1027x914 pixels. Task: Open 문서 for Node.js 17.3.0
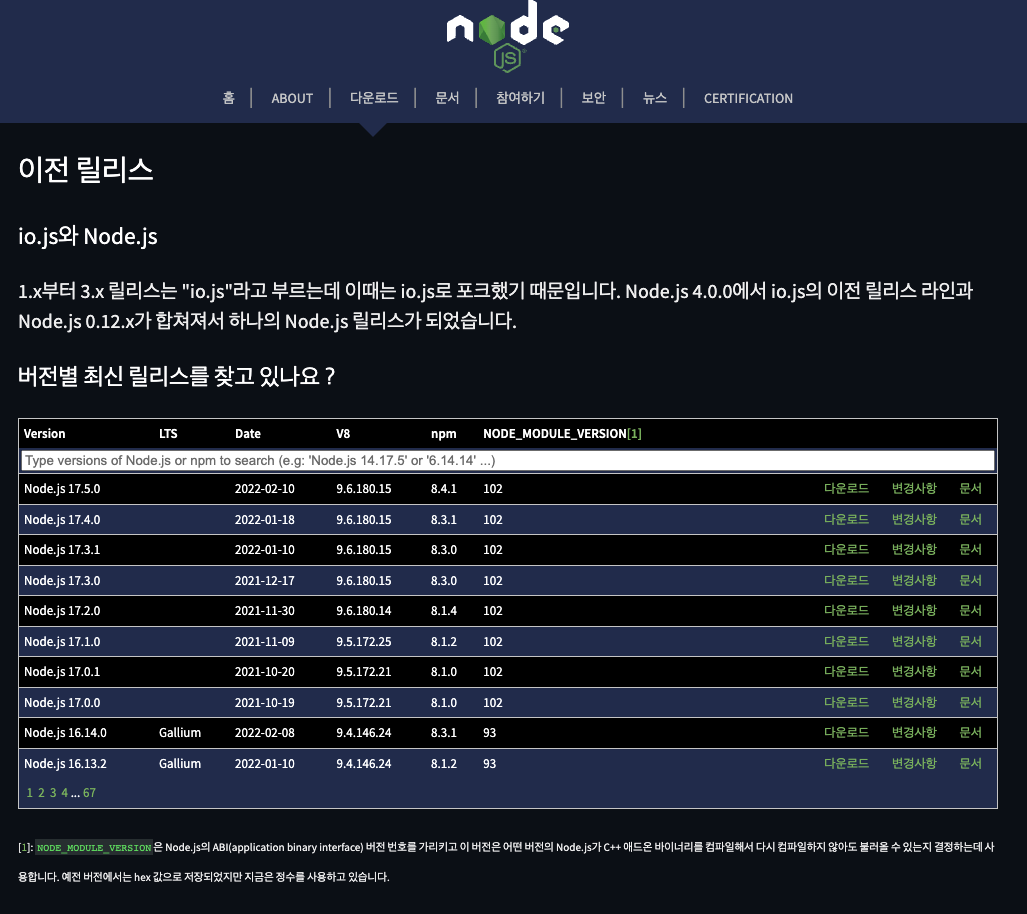tap(971, 581)
